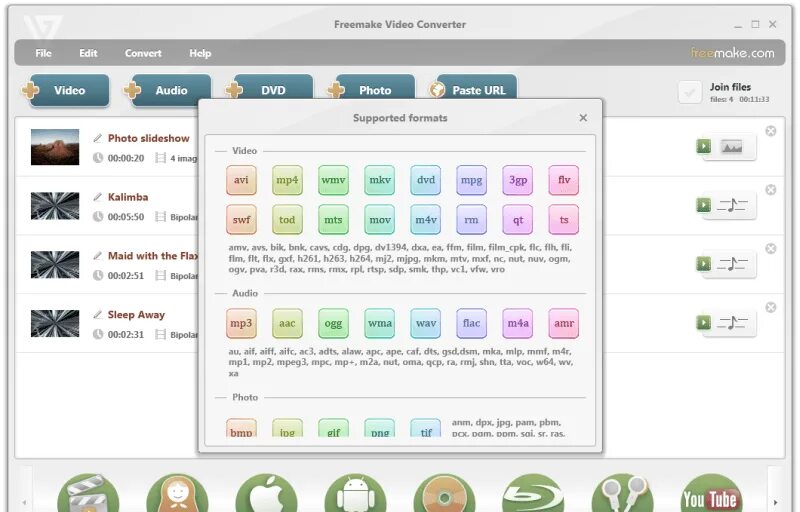This screenshot has height=512, width=800.
Task: Select the qt format icon
Action: [518, 220]
